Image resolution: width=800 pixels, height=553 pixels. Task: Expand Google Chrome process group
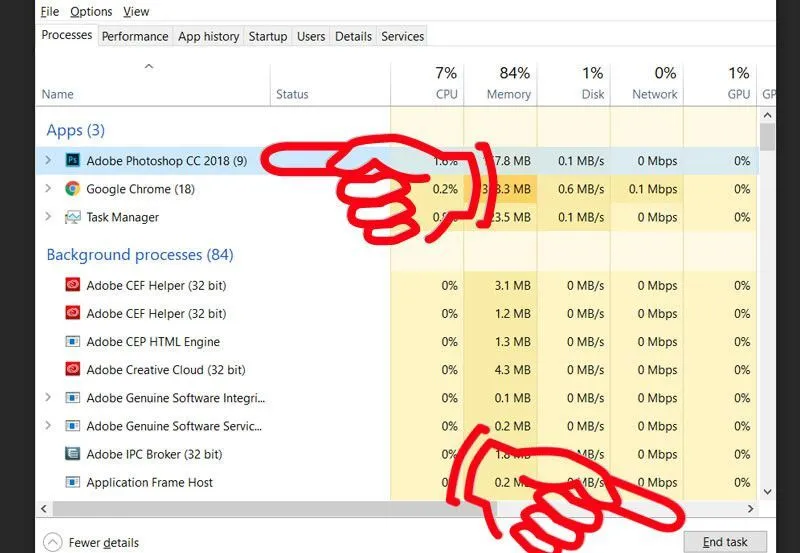48,188
